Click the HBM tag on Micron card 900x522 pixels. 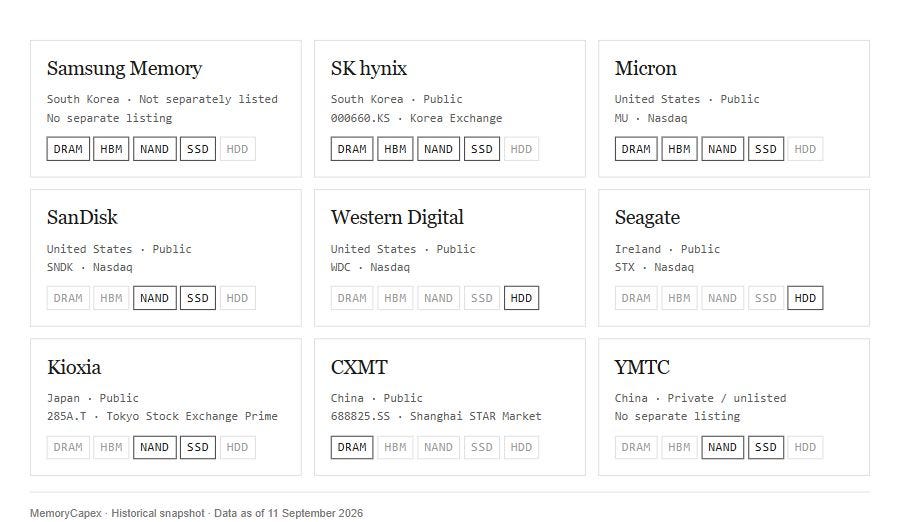pos(679,149)
